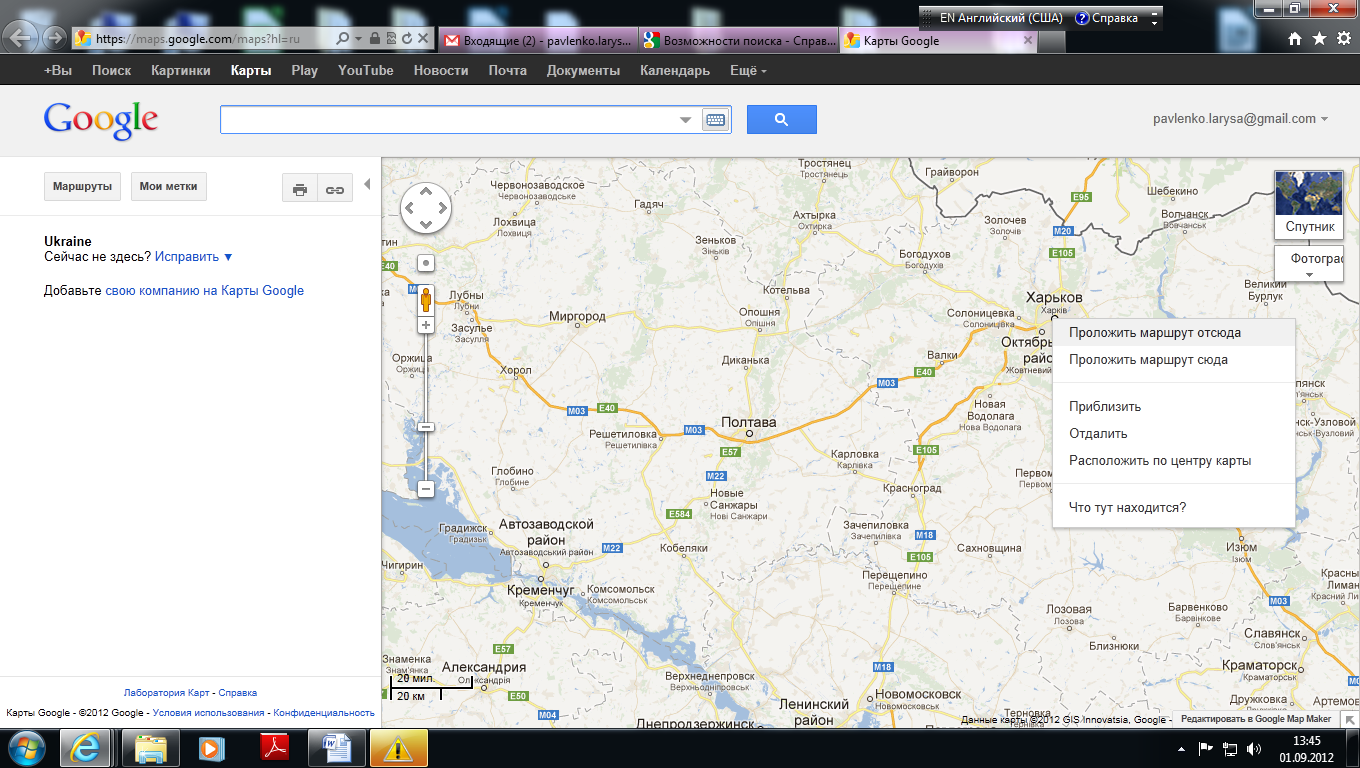This screenshot has height=768, width=1360.
Task: Click the Полтава city label on the map
Action: 748,423
